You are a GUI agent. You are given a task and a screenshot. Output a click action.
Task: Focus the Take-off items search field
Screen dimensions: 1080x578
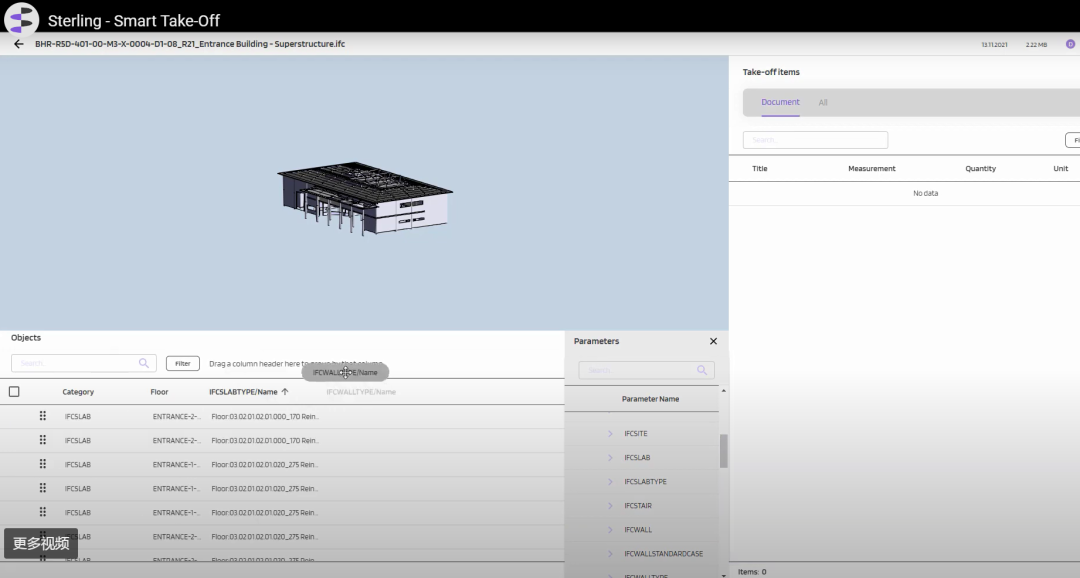coord(816,140)
